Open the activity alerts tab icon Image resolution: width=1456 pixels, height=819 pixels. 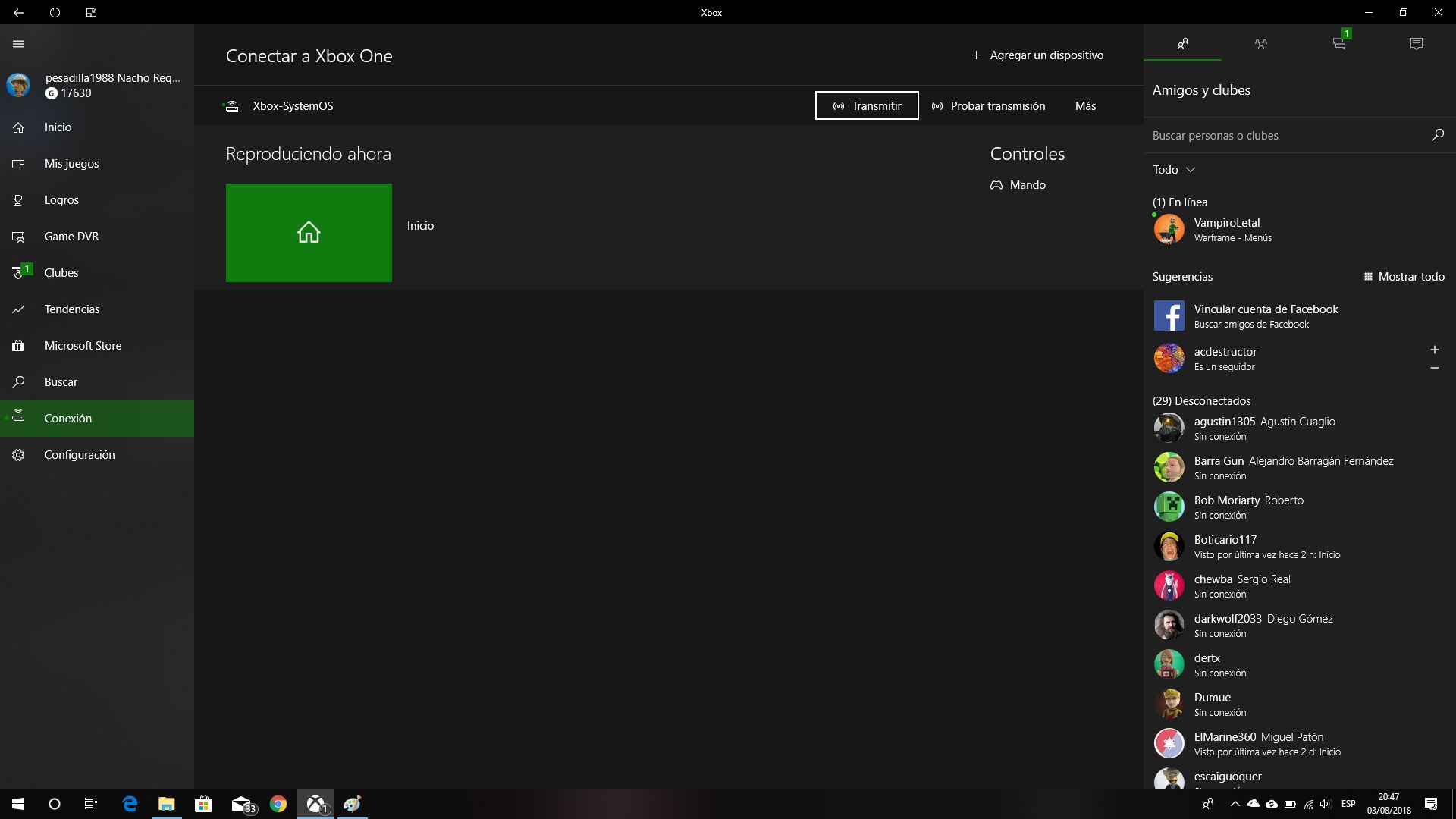1416,44
